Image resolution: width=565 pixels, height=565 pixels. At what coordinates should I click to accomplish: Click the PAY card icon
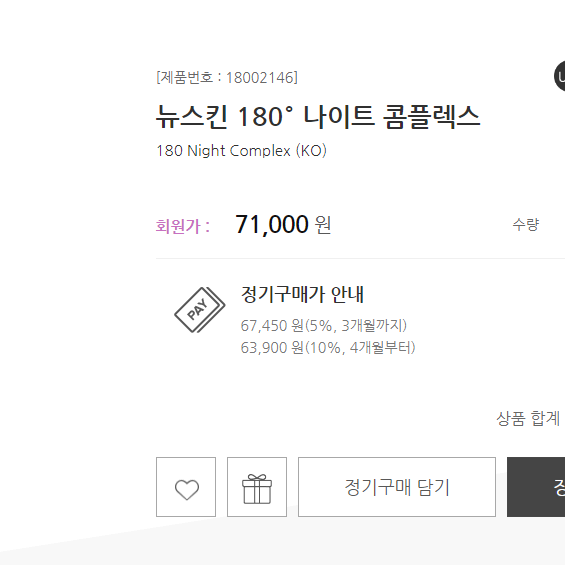(200, 310)
